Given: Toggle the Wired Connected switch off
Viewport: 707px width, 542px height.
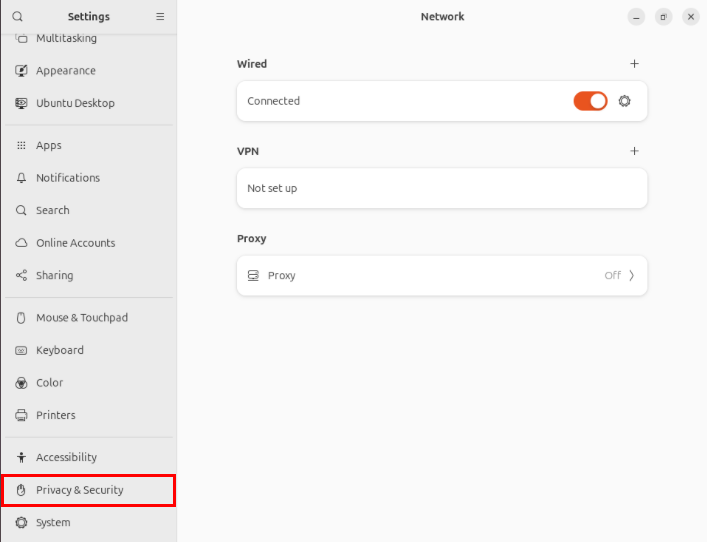Looking at the screenshot, I should pyautogui.click(x=590, y=101).
